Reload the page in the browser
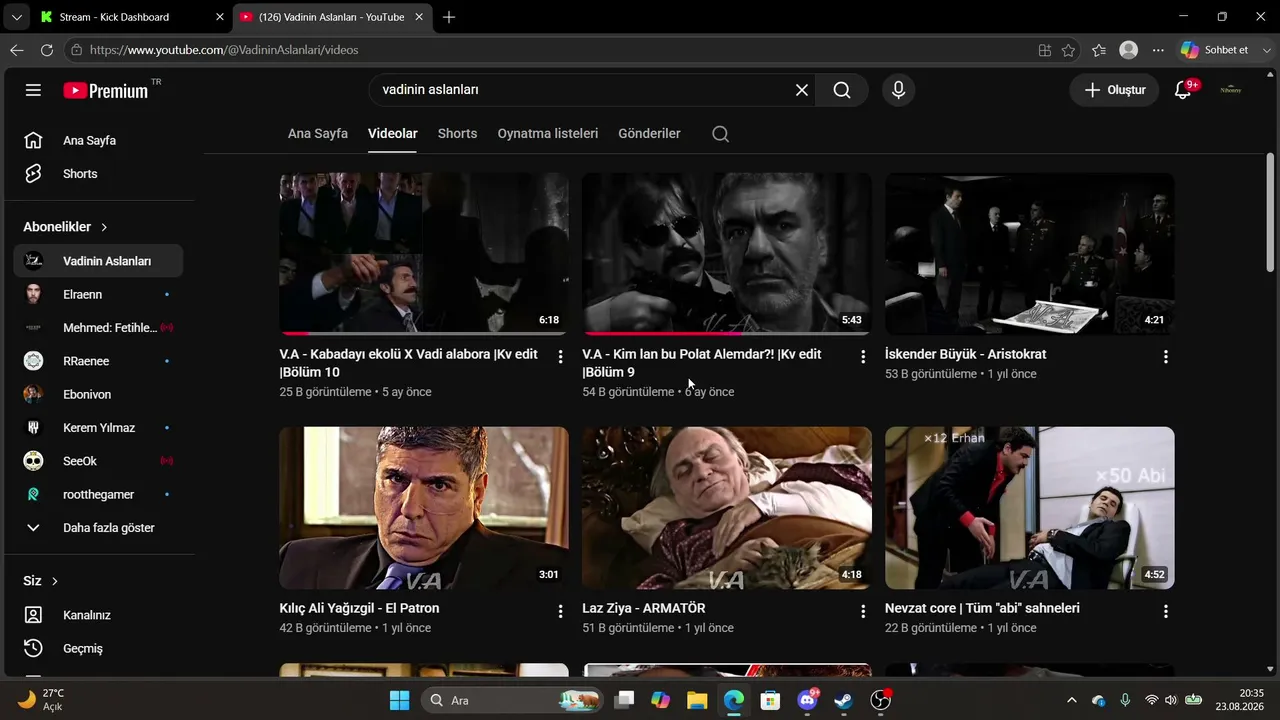This screenshot has height=720, width=1280. point(47,50)
